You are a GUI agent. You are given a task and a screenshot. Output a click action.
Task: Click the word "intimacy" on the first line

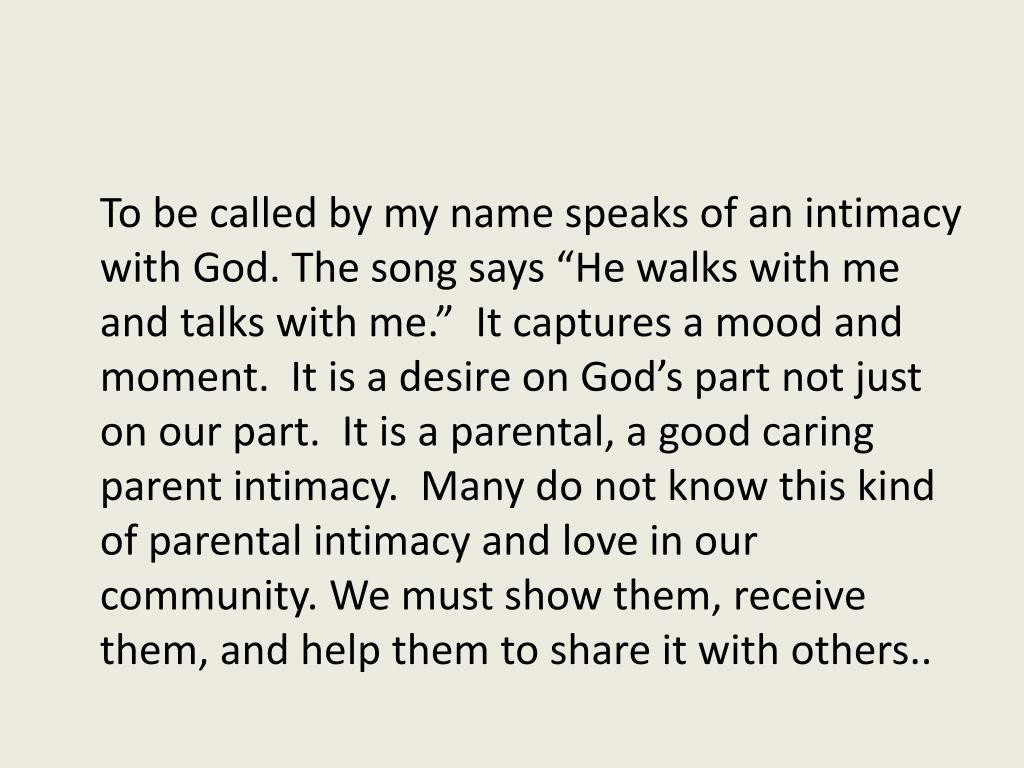[883, 214]
